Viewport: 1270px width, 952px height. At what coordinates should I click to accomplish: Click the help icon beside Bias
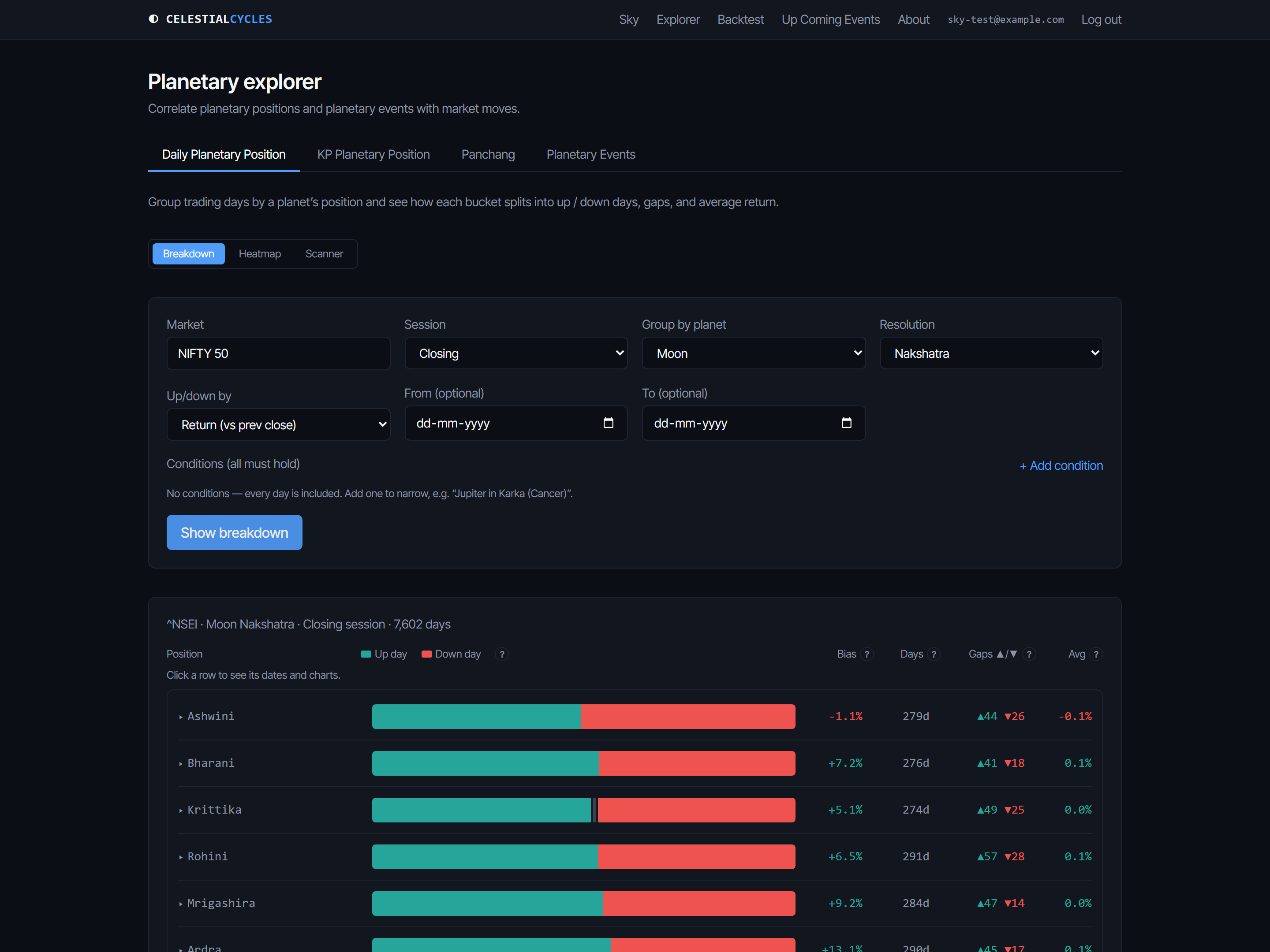click(x=867, y=654)
